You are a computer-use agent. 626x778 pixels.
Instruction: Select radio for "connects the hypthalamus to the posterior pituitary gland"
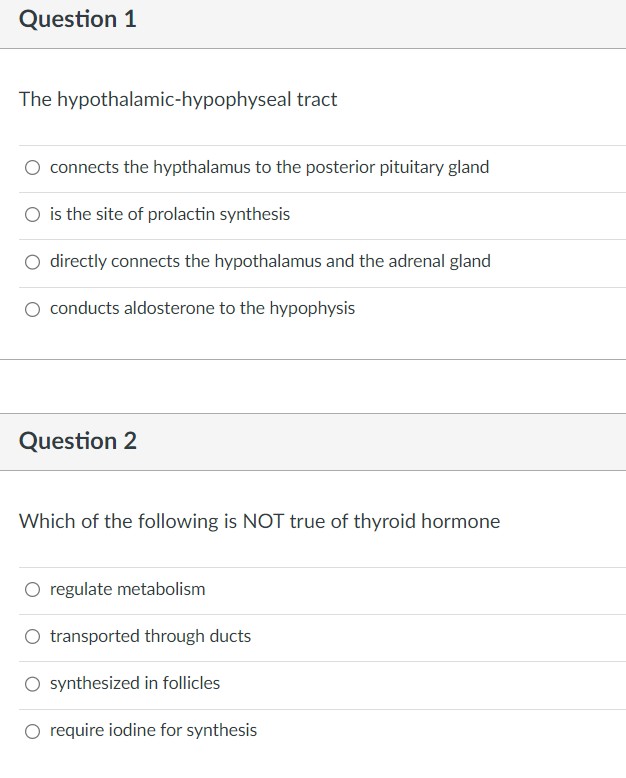tap(32, 168)
